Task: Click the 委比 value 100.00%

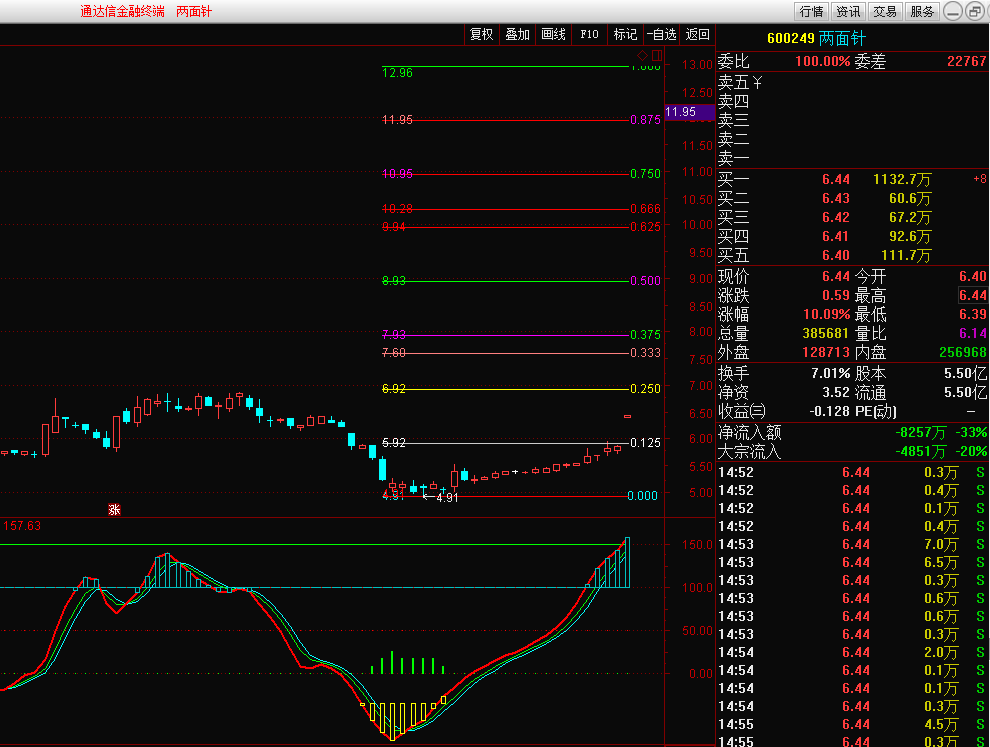Action: coord(823,61)
